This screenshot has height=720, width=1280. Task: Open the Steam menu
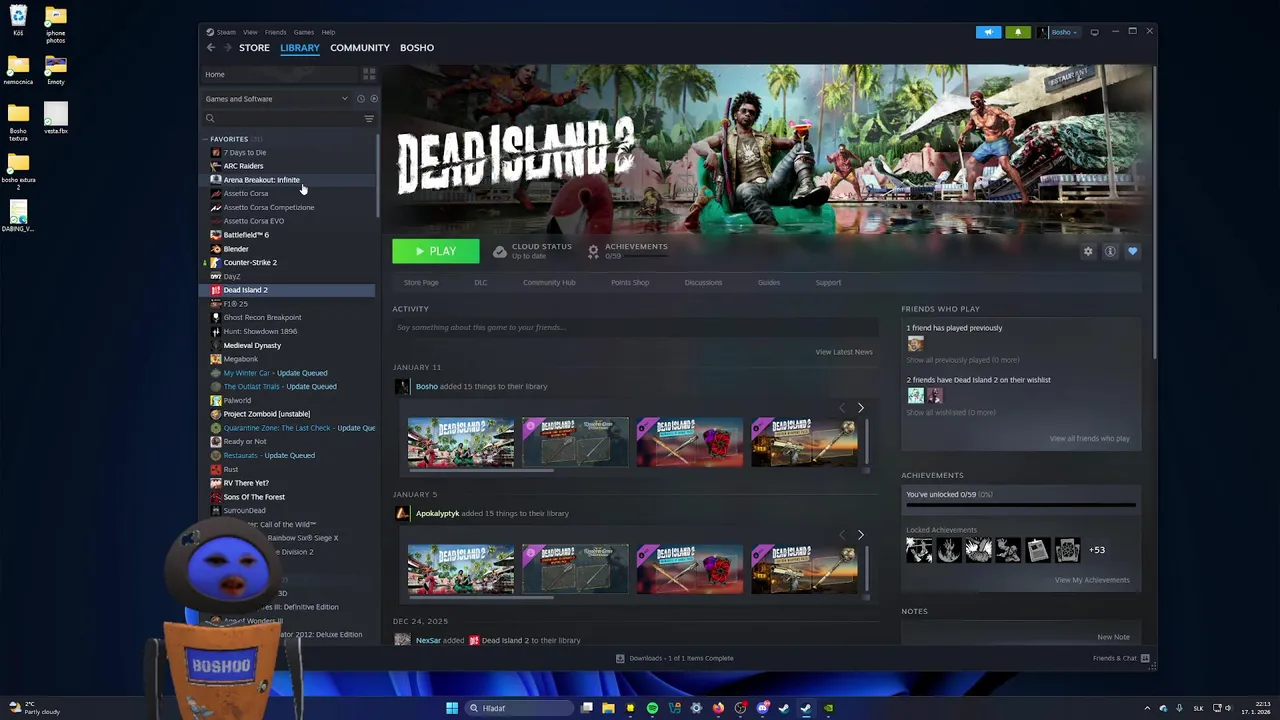pyautogui.click(x=226, y=32)
